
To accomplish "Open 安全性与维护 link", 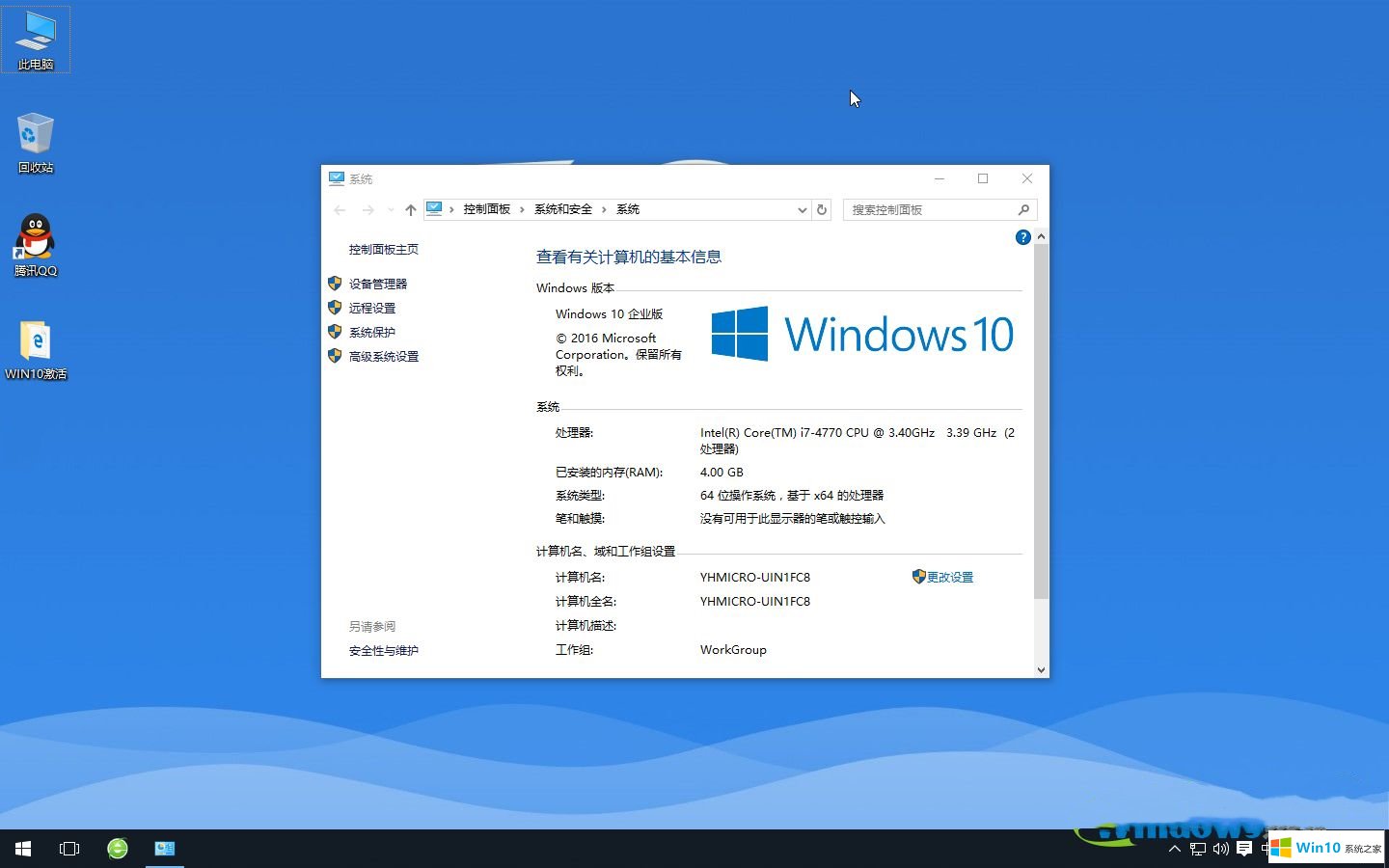I will pos(384,651).
